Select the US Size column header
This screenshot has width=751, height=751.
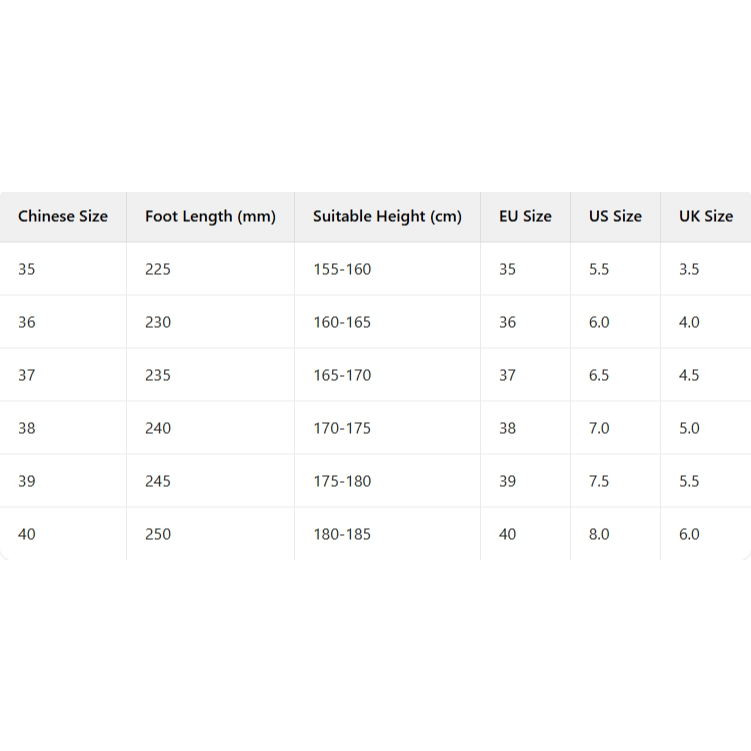[x=615, y=216]
